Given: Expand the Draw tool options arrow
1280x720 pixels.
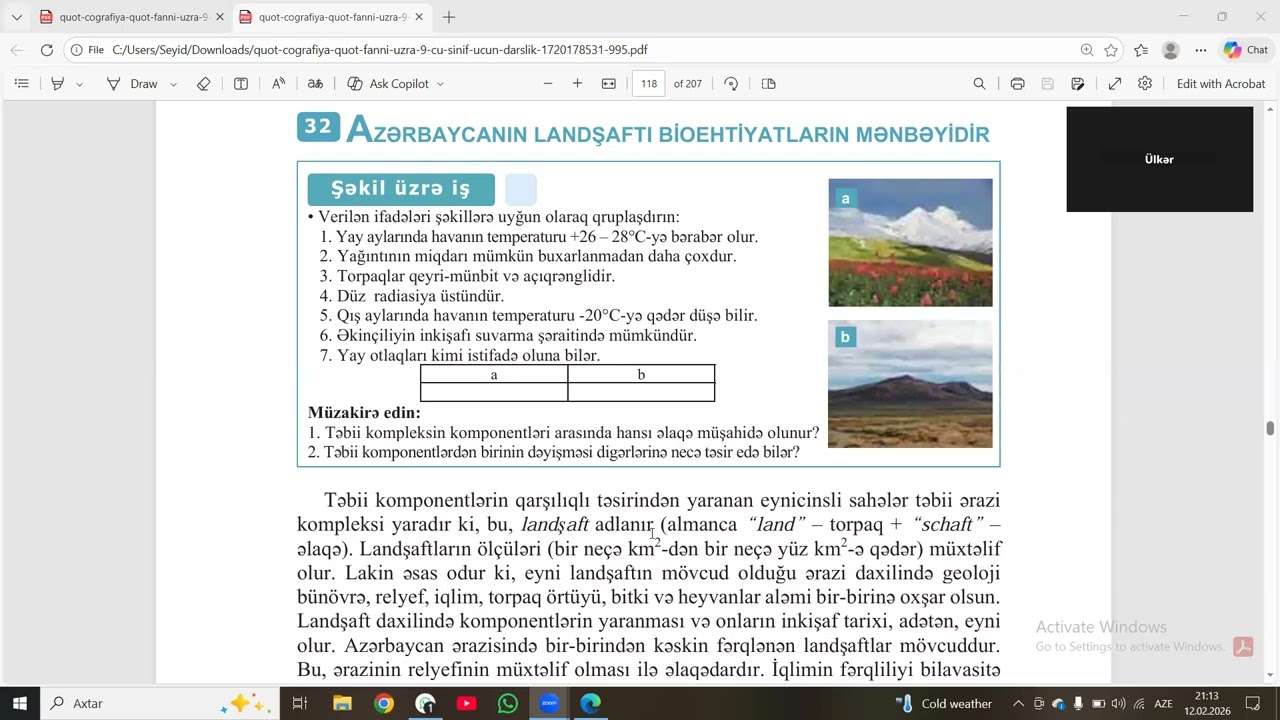Looking at the screenshot, I should tap(173, 84).
